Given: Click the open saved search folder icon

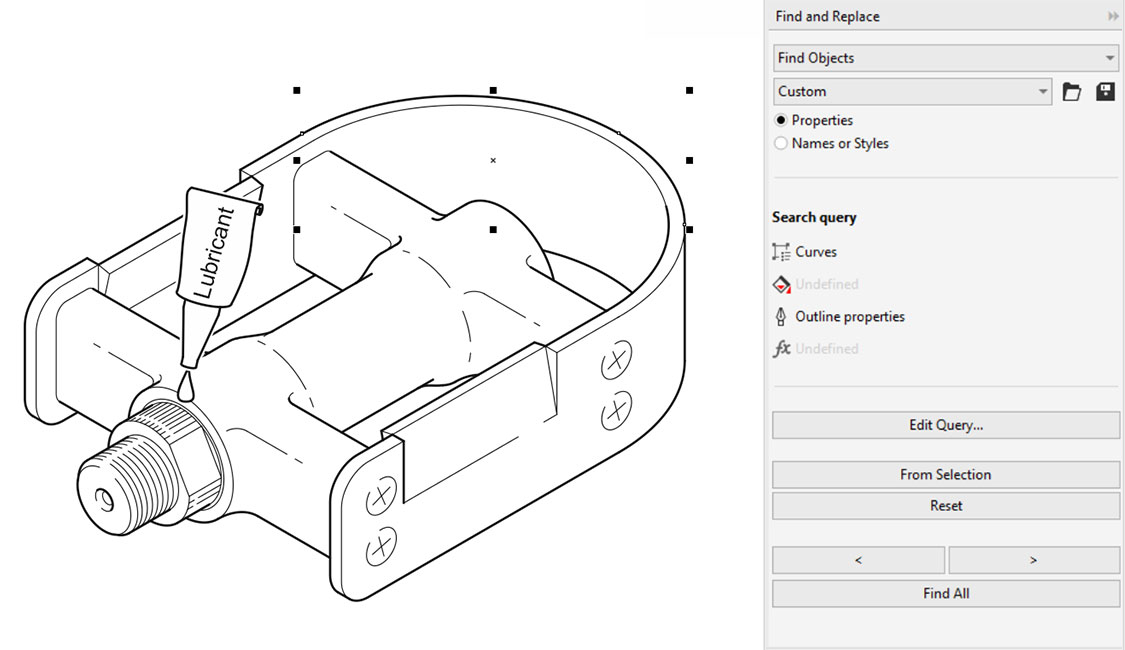Looking at the screenshot, I should tap(1071, 92).
